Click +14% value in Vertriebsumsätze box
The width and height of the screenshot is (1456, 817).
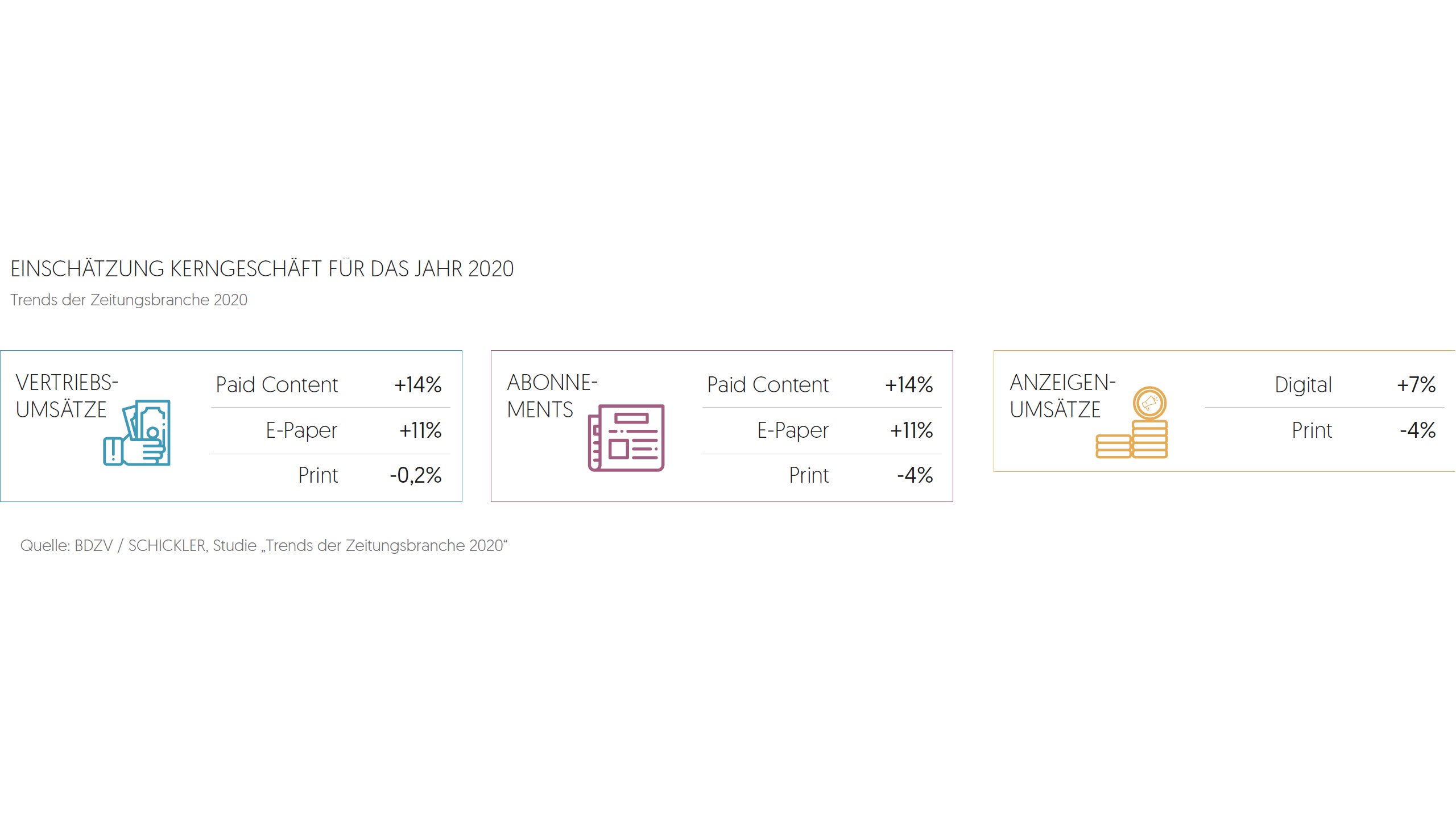tap(417, 385)
